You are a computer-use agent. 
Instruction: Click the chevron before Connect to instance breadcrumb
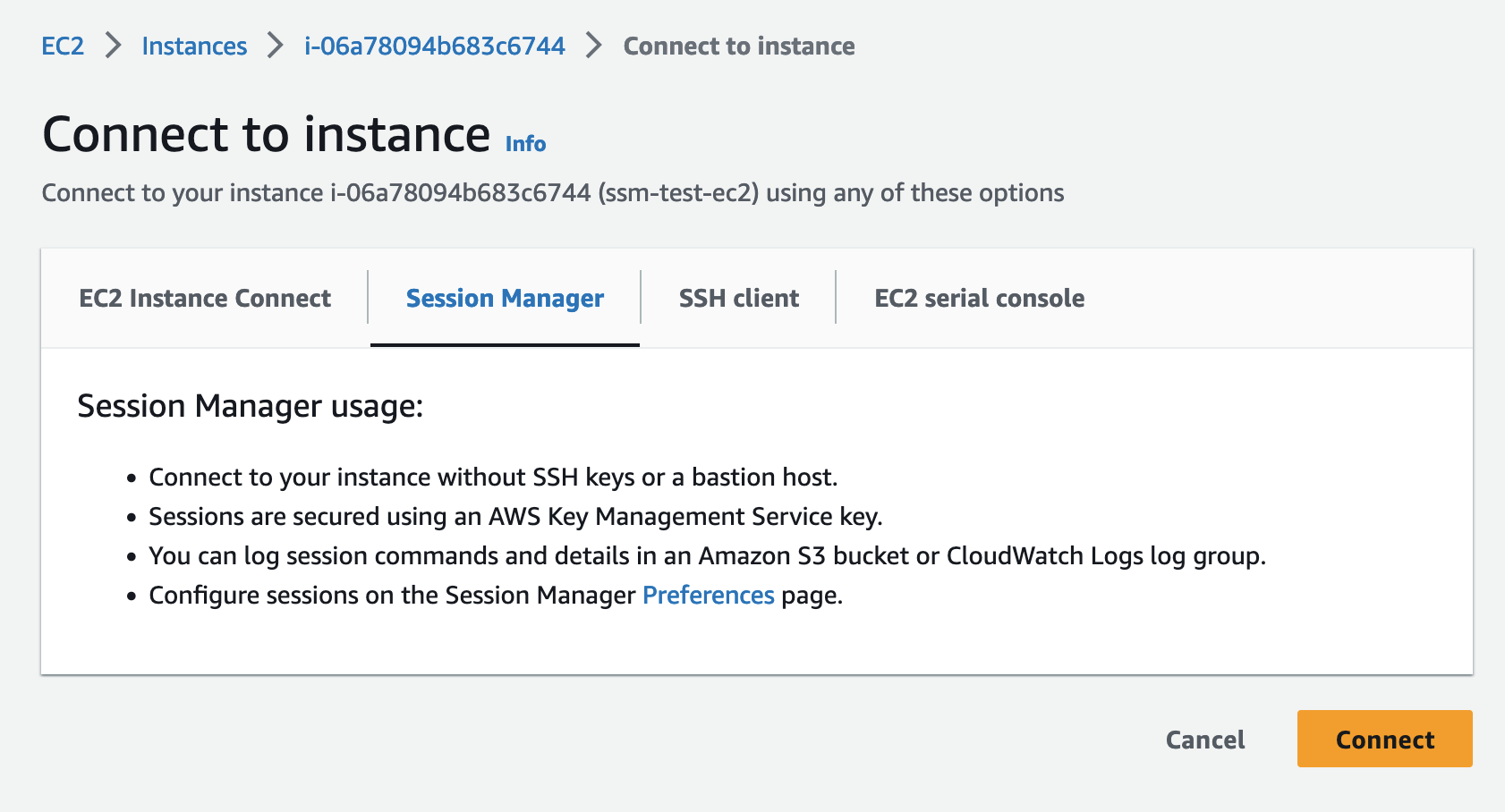pyautogui.click(x=594, y=46)
